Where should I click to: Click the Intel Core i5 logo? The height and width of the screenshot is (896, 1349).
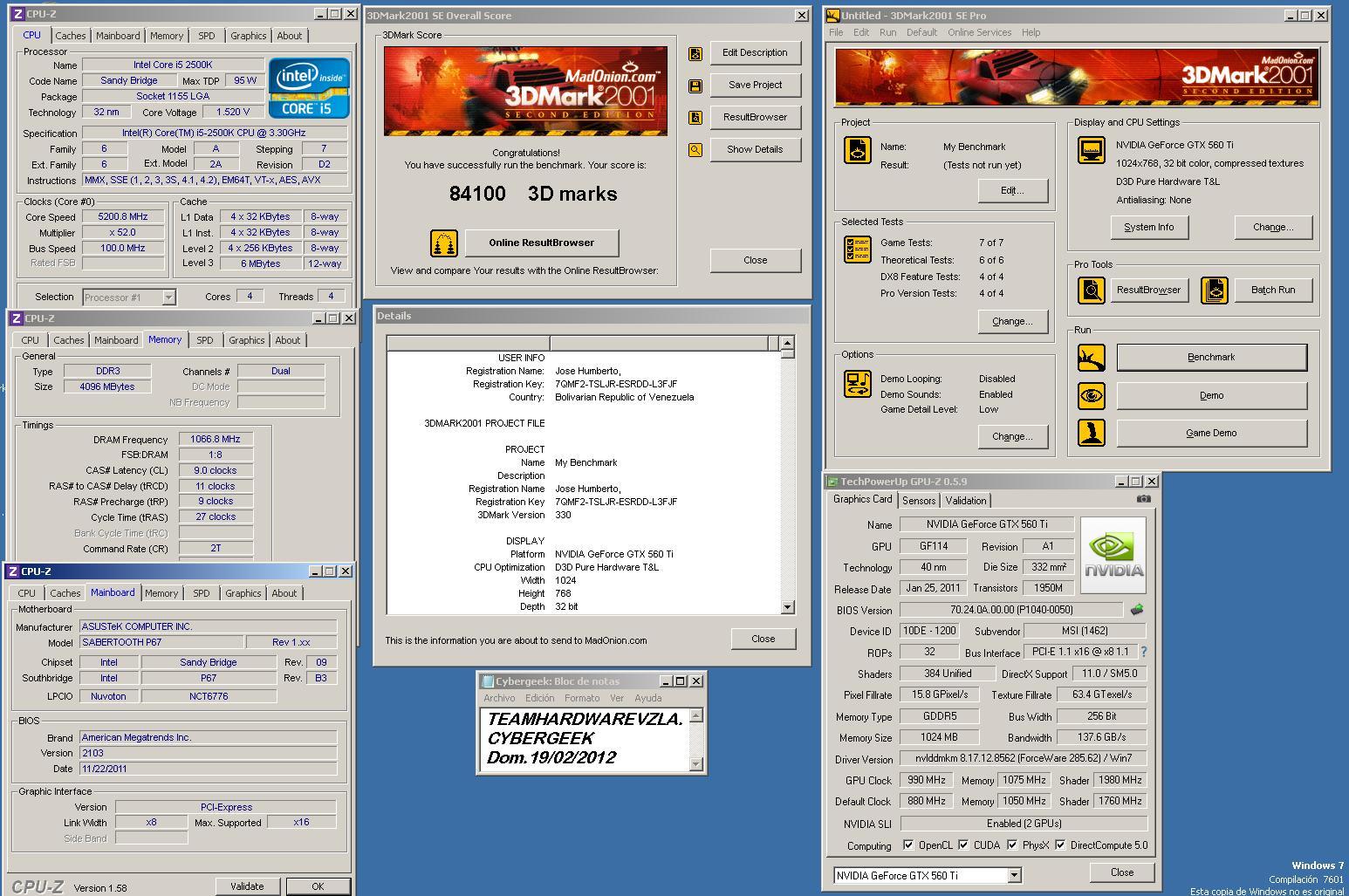(x=309, y=88)
